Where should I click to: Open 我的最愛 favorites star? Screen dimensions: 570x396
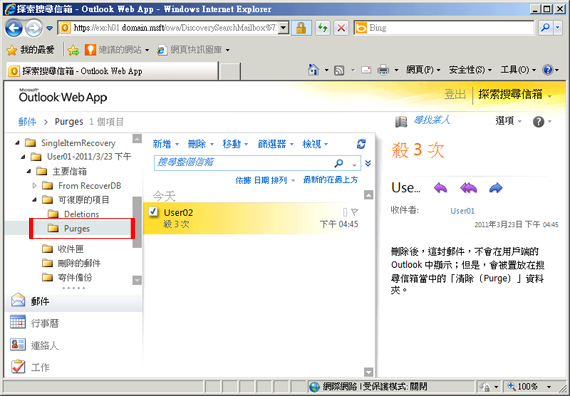pos(31,50)
